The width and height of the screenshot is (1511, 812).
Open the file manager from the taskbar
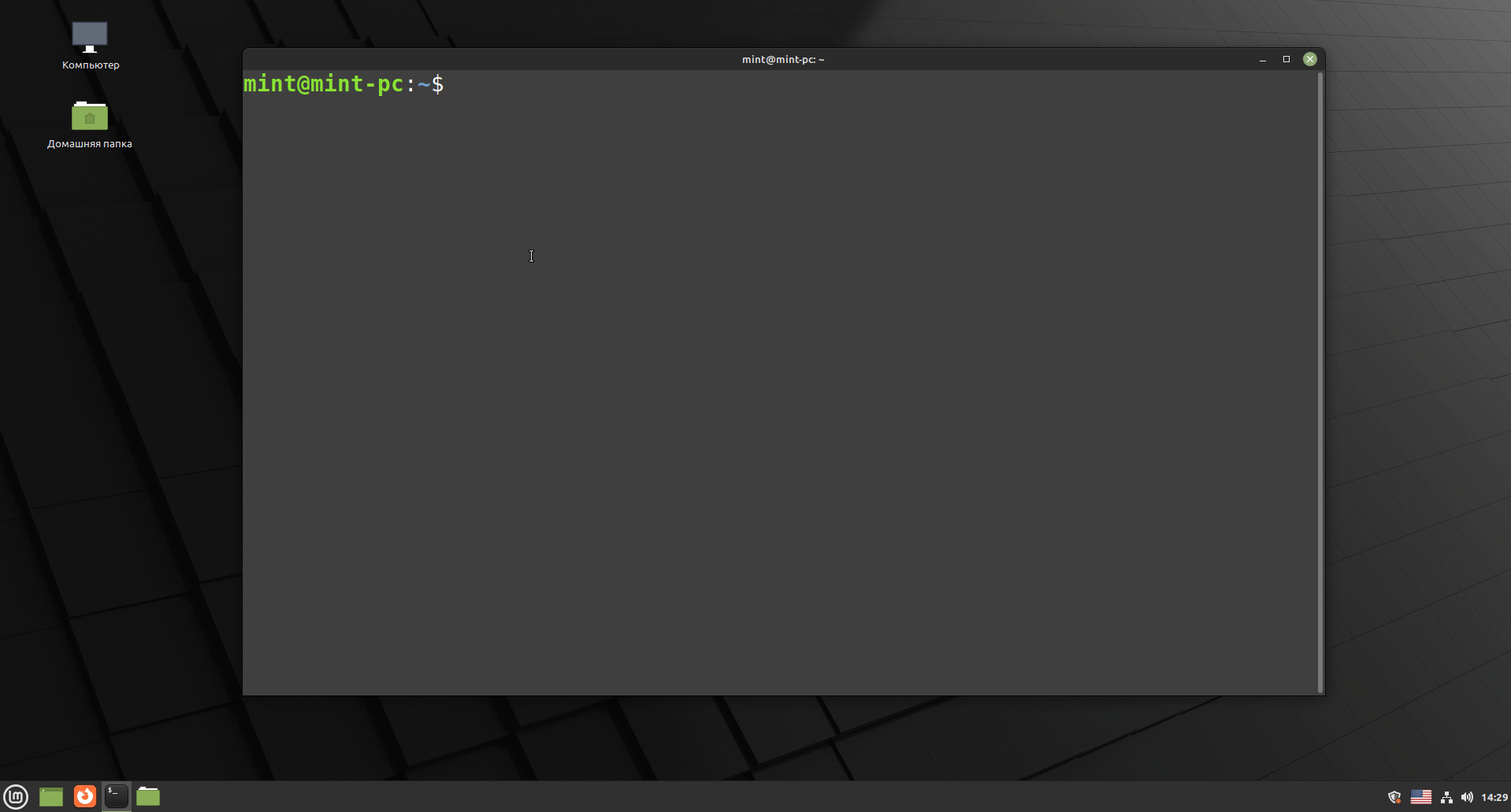(148, 796)
